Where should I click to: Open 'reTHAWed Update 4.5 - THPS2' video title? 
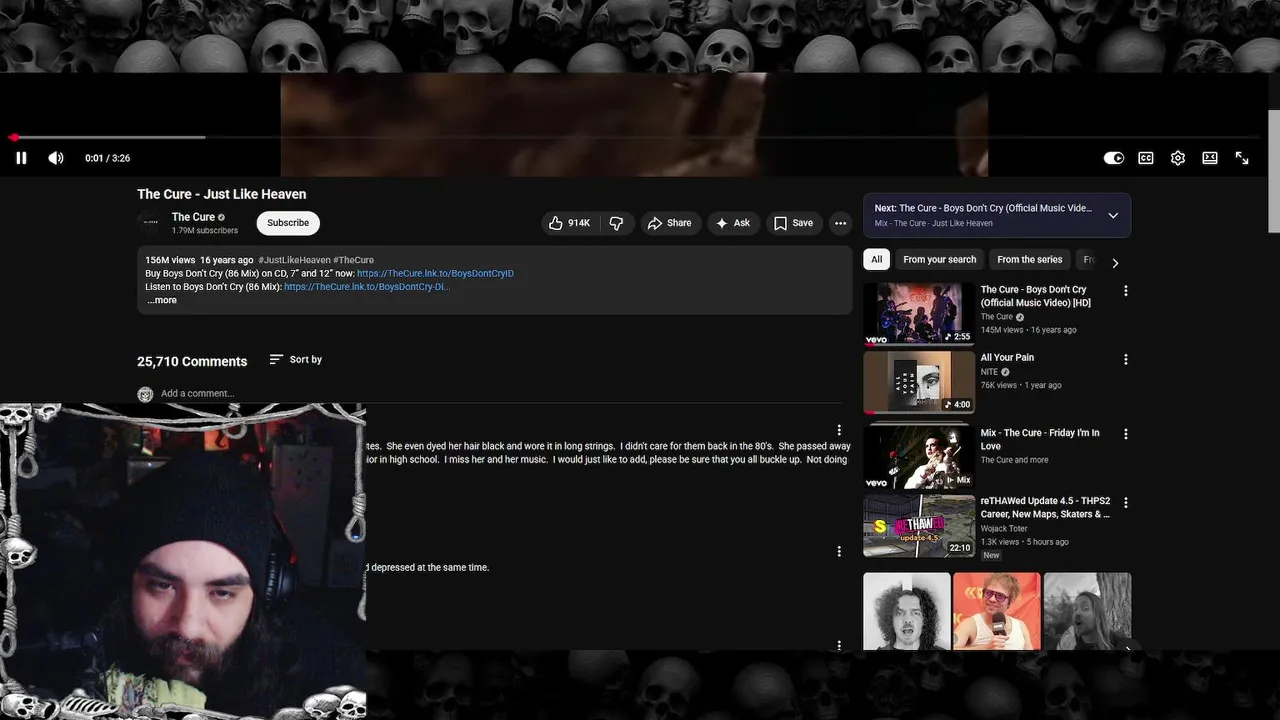[x=1045, y=508]
